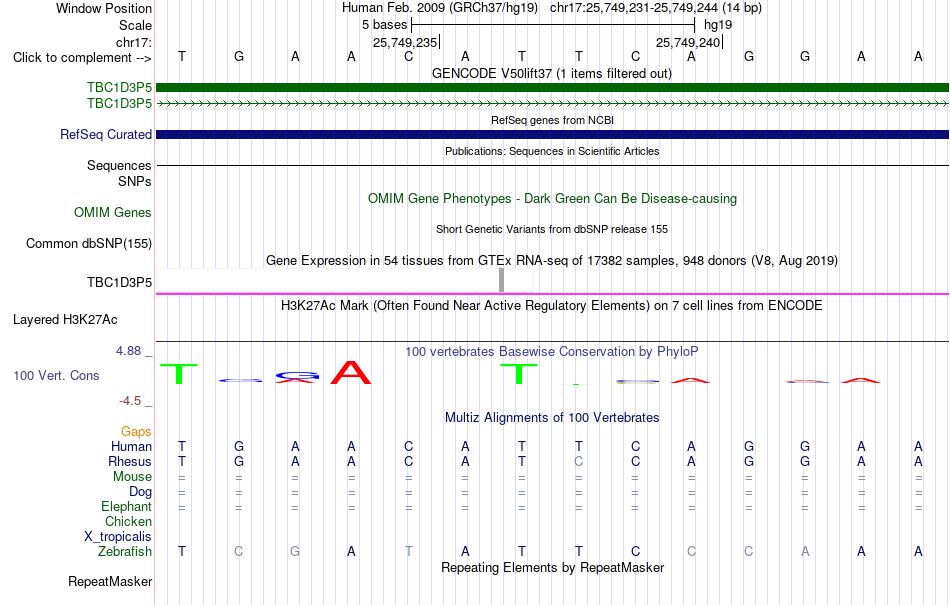Click the Human species label
This screenshot has height=605, width=950.
[x=131, y=446]
